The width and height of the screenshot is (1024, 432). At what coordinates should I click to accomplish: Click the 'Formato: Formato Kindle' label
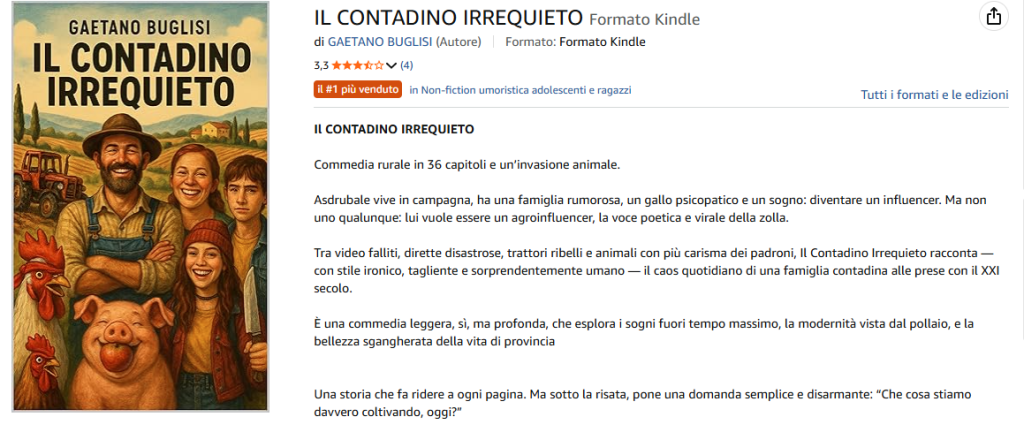point(575,42)
